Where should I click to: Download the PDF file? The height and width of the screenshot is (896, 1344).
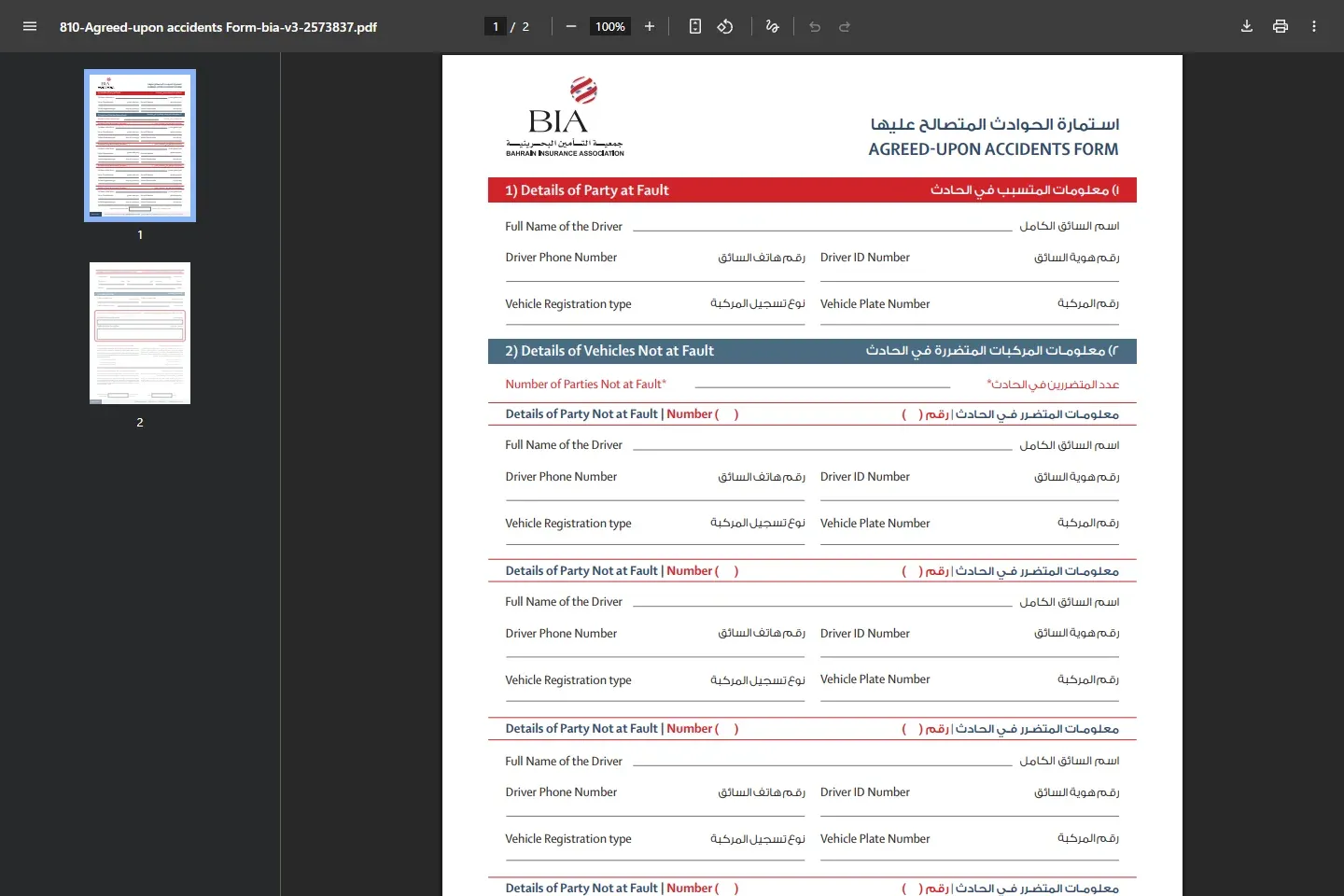click(1247, 26)
